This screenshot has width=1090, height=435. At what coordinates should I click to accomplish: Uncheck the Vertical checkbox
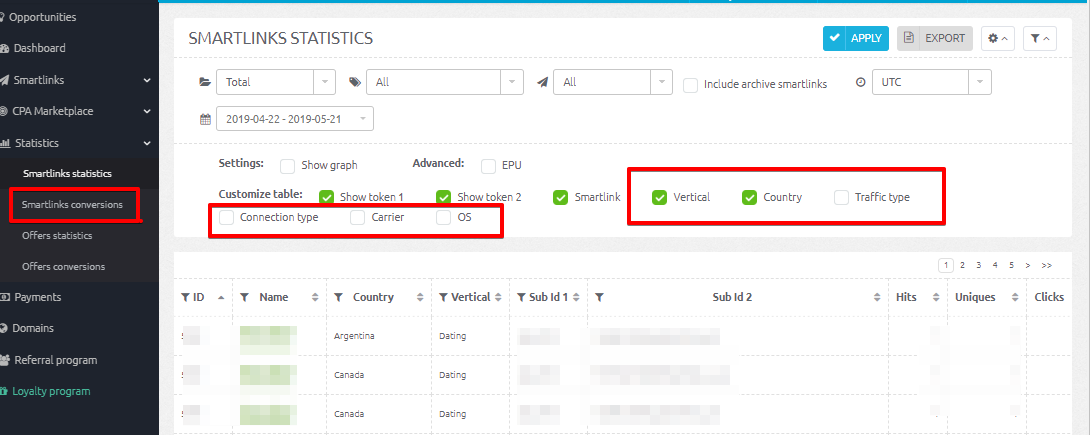(x=659, y=197)
